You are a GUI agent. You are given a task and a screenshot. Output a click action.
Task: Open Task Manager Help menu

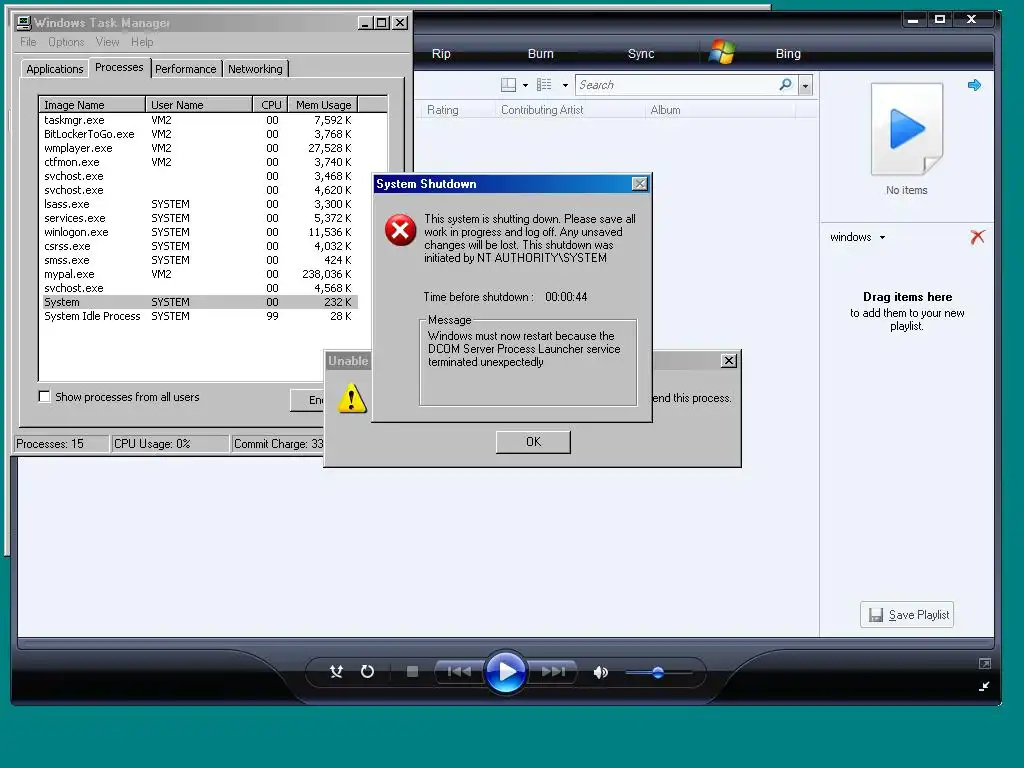click(142, 42)
